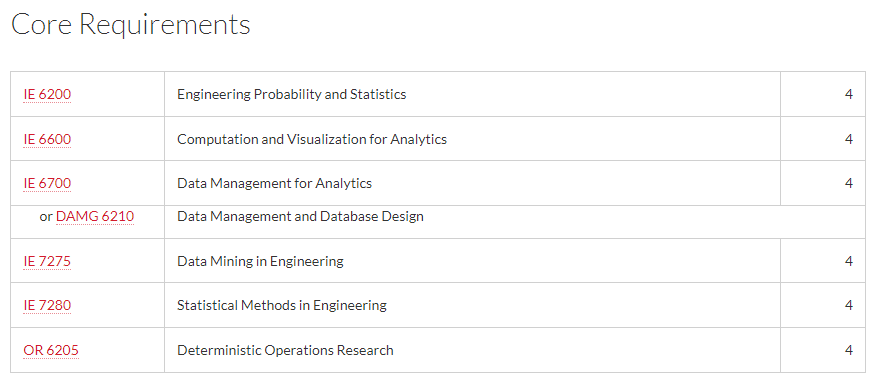The width and height of the screenshot is (876, 379).
Task: Click the credit value in Data Mining row
Action: tap(849, 261)
